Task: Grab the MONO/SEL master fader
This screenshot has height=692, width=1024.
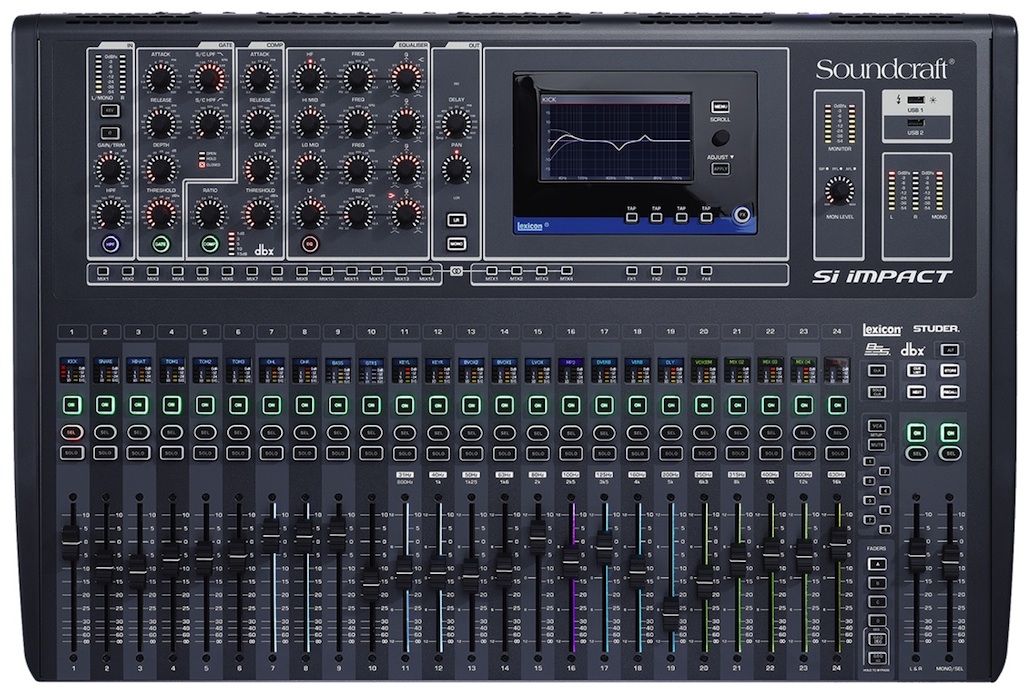Action: click(x=950, y=561)
